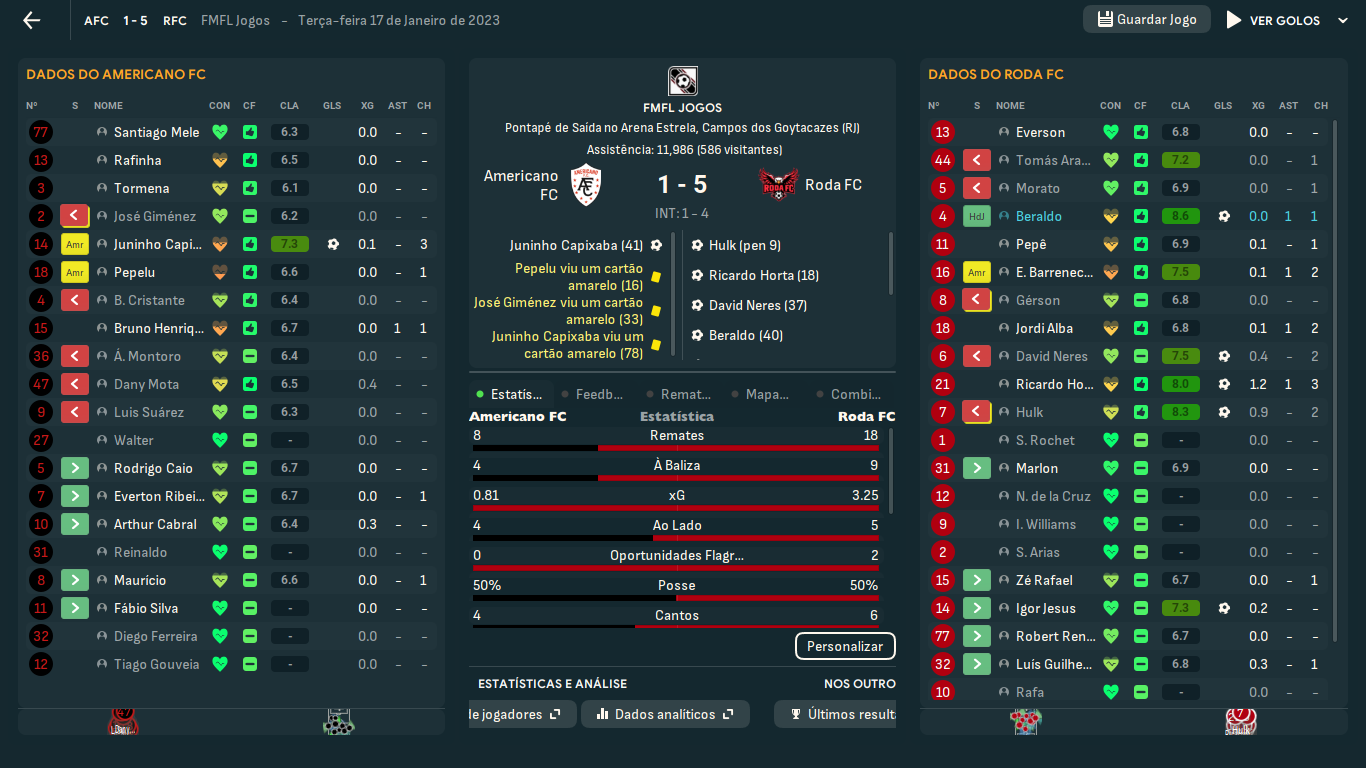Viewport: 1366px width, 768px height.
Task: Click the back arrow icon
Action: pos(32,20)
